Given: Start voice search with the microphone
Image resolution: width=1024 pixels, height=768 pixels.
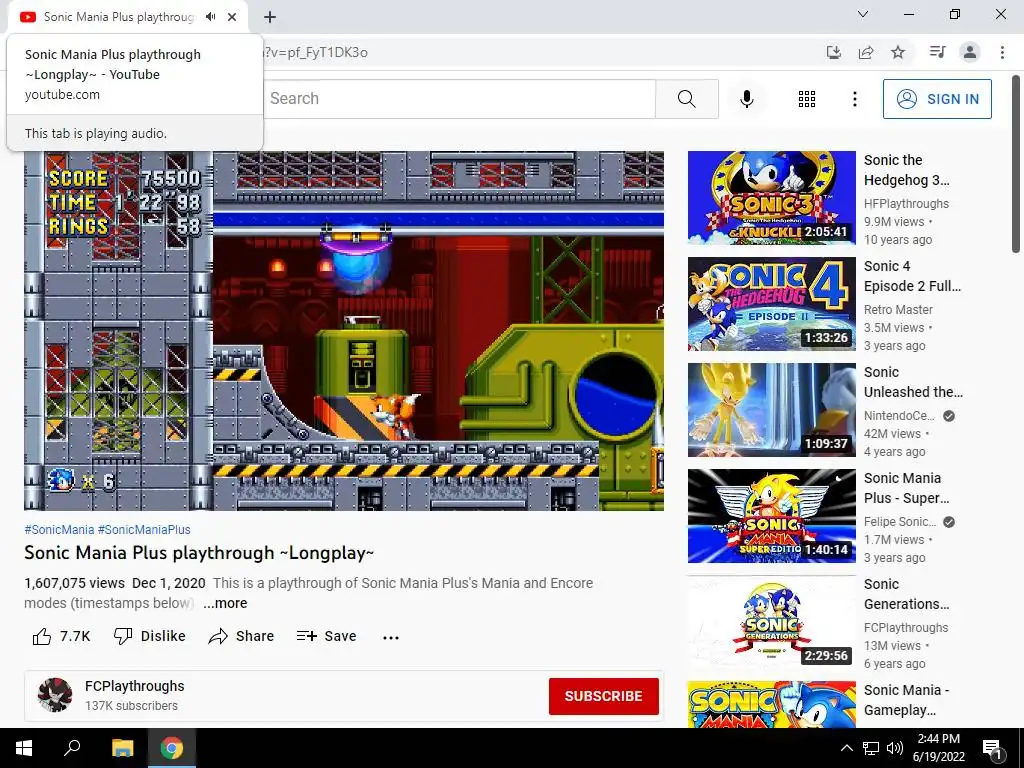Looking at the screenshot, I should 746,99.
